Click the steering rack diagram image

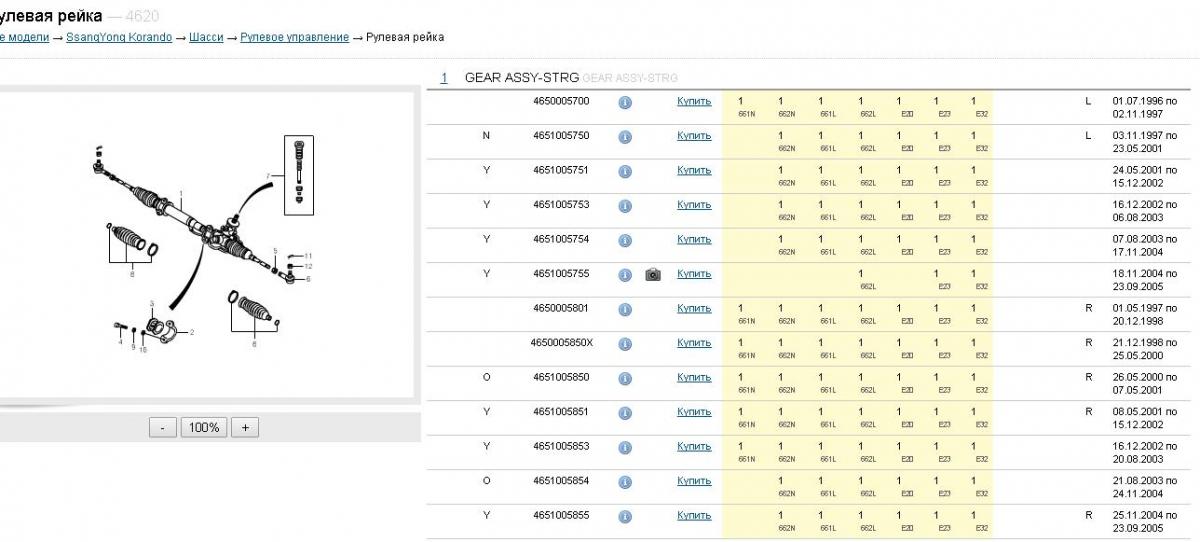200,245
